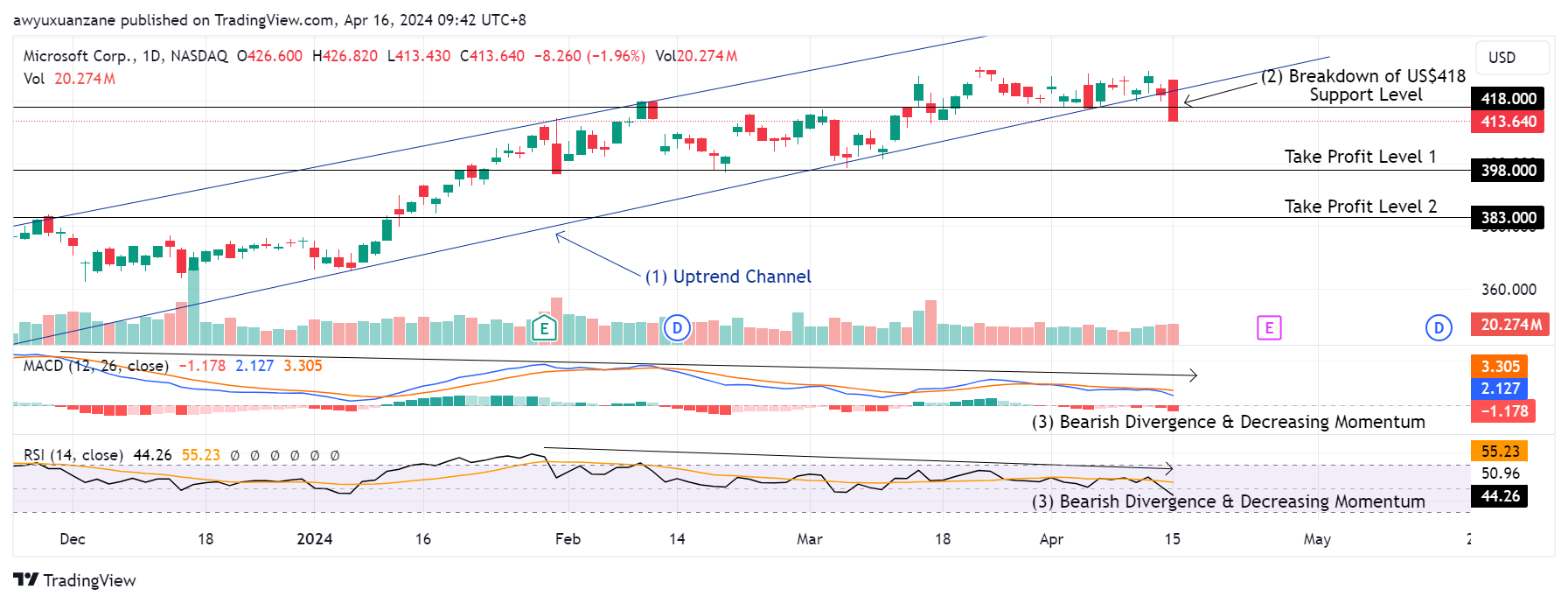Click the 398.000 price axis label
Screen dimensions: 1568x603
pyautogui.click(x=1508, y=171)
